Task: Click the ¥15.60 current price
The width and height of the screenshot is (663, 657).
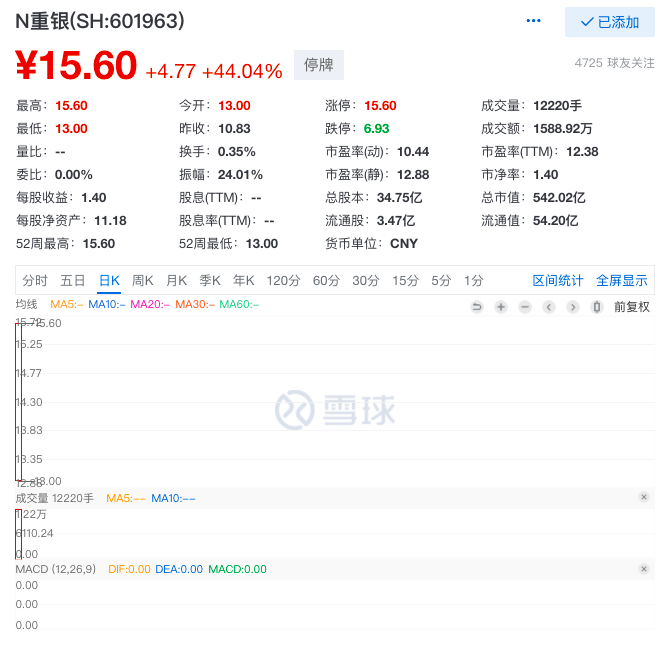Action: 76,65
